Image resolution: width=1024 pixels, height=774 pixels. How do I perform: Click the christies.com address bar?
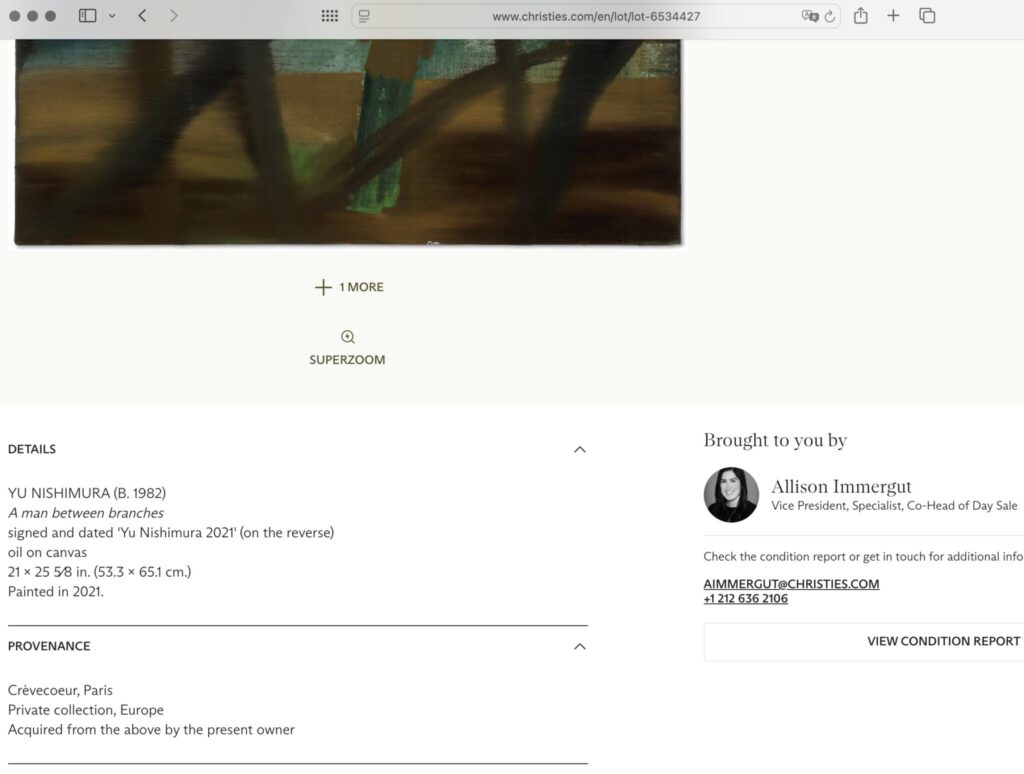(596, 16)
